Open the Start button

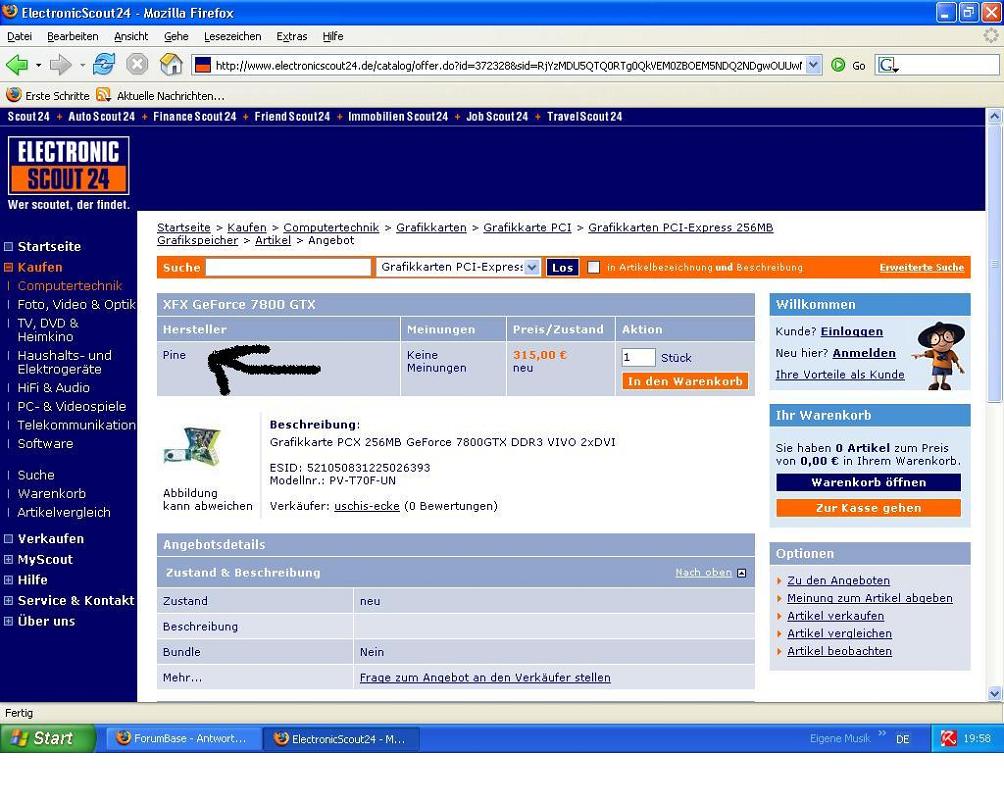pos(47,738)
